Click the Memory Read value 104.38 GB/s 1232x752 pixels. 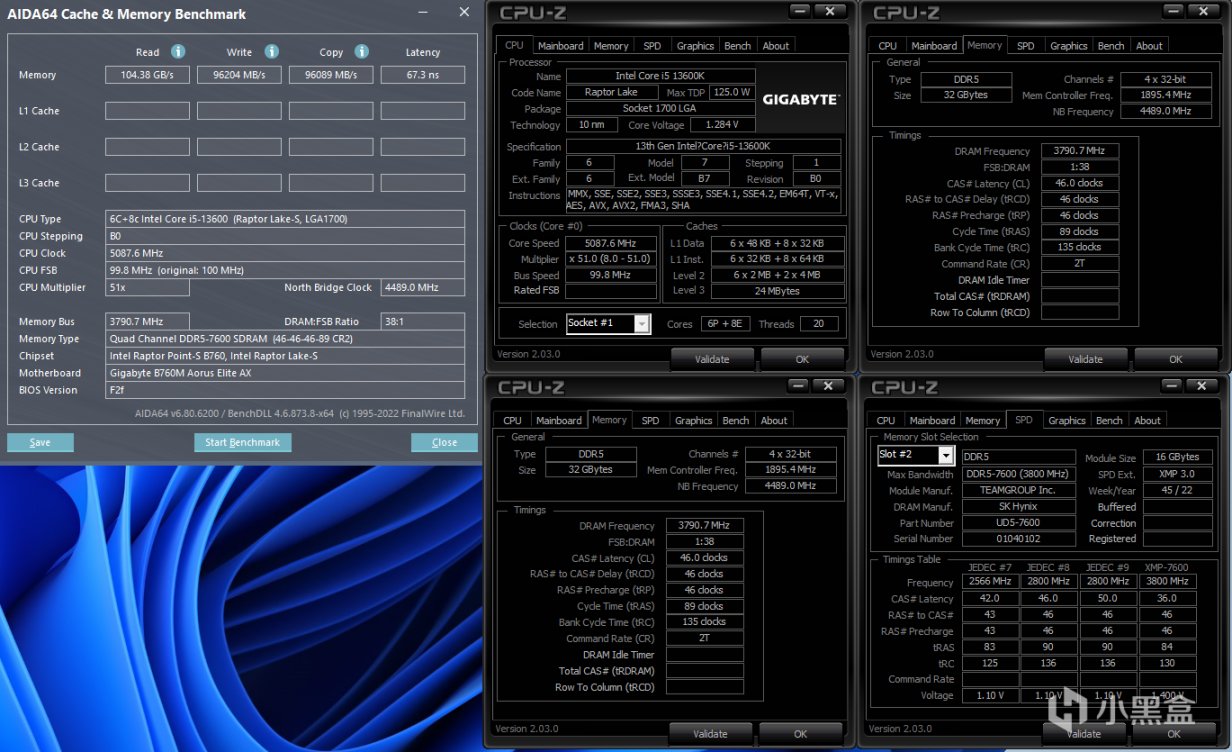(147, 75)
